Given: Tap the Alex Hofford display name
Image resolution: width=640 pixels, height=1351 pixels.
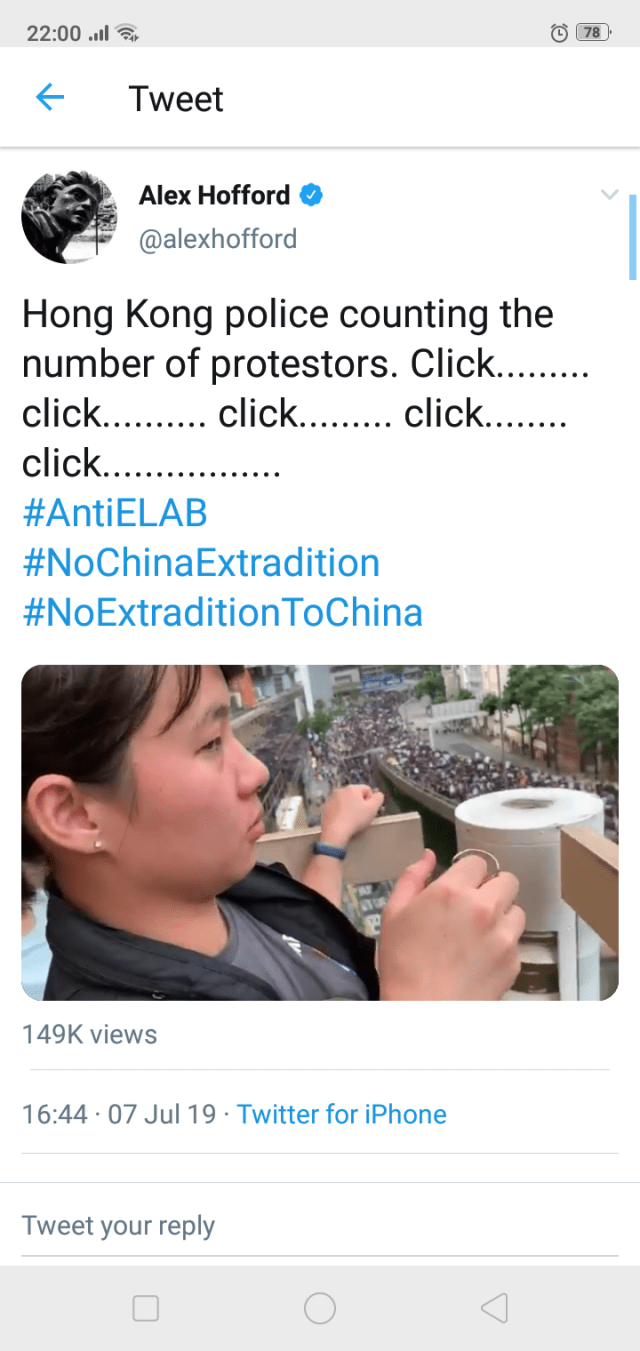Looking at the screenshot, I should (214, 195).
